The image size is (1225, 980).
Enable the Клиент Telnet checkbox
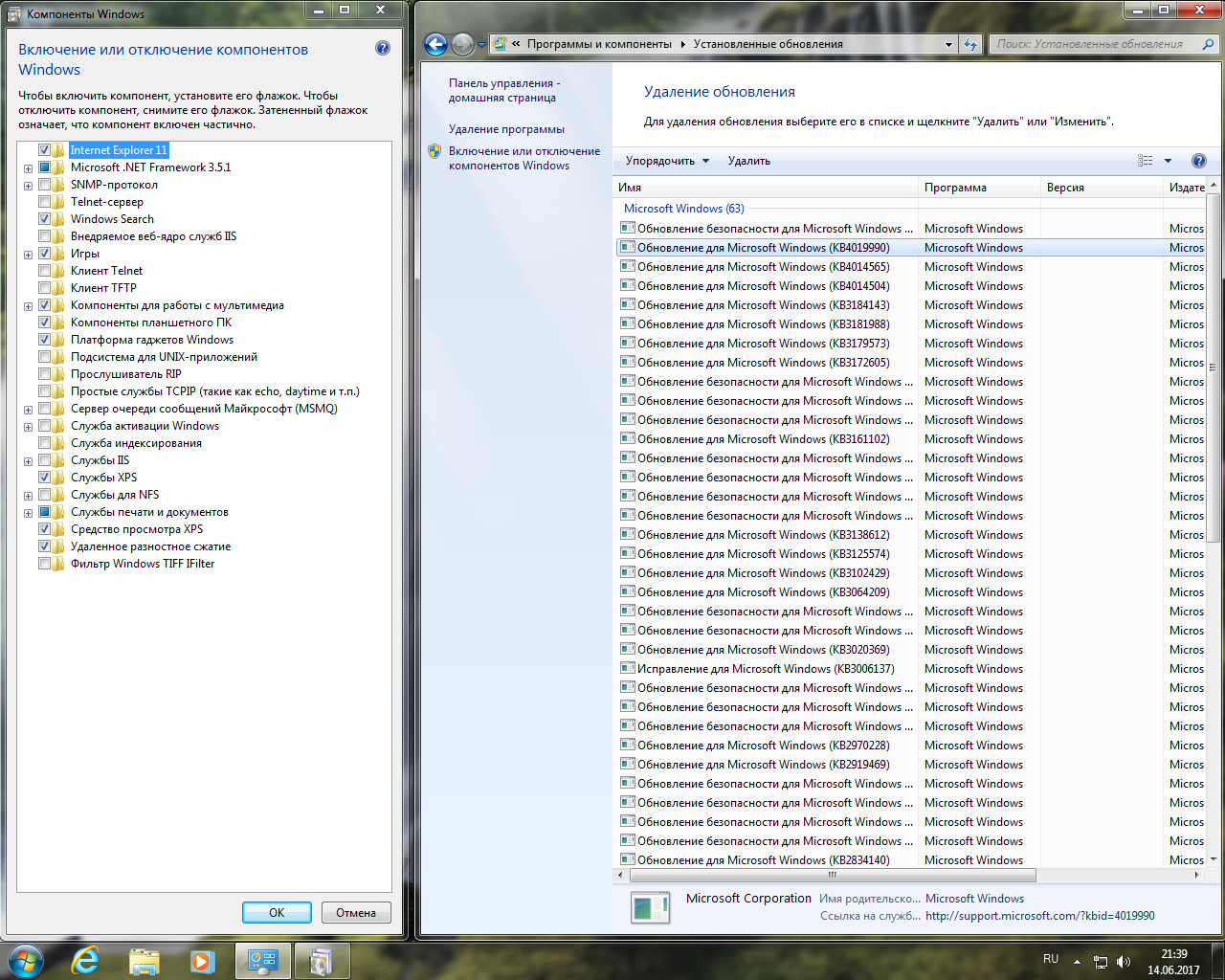coord(44,271)
